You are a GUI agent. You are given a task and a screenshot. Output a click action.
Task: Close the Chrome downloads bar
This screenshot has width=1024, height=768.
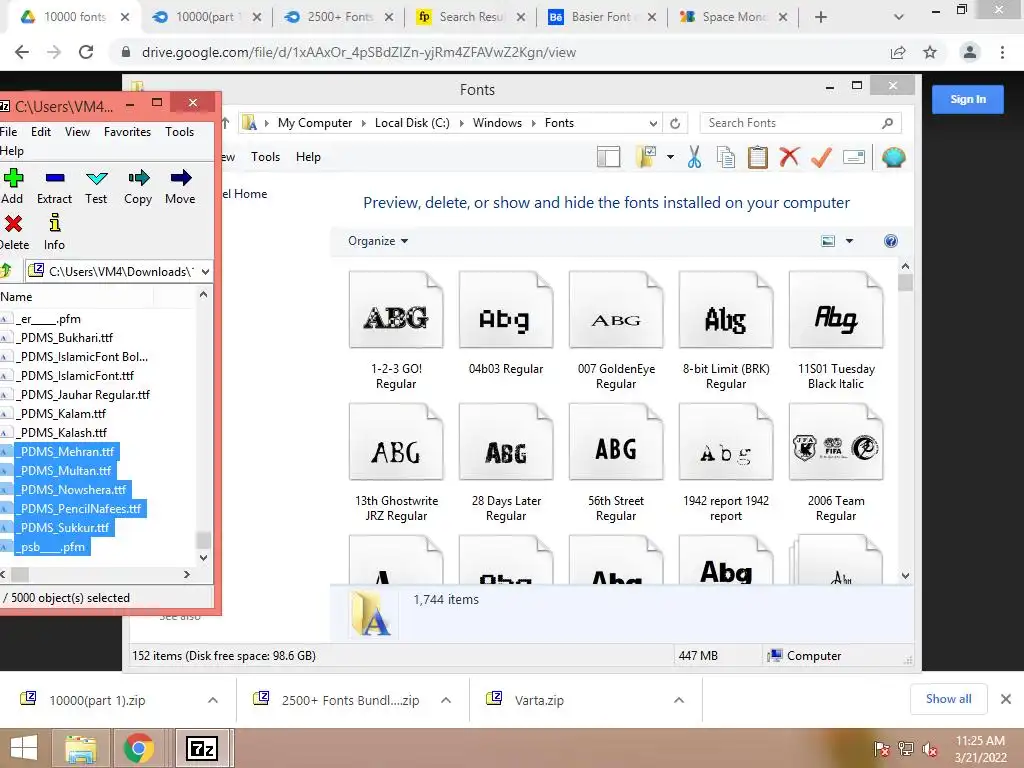coord(1006,699)
